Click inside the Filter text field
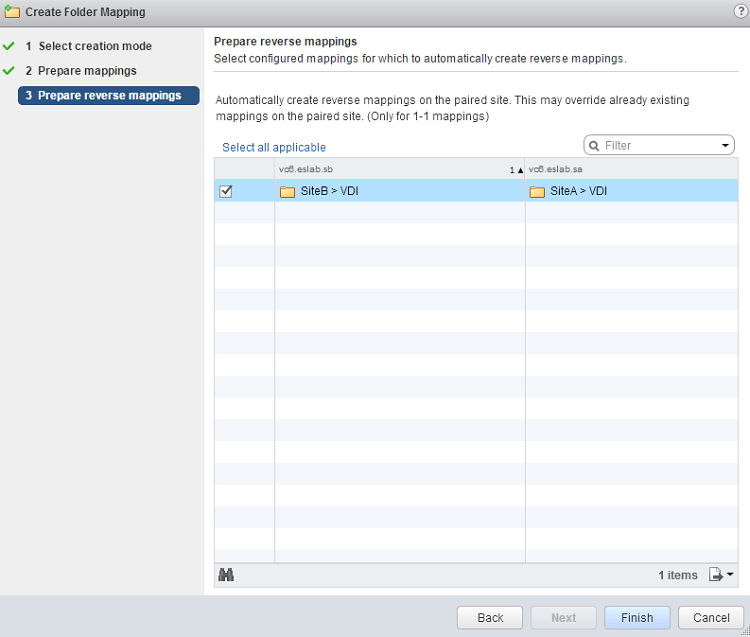Image resolution: width=750 pixels, height=637 pixels. [655, 146]
